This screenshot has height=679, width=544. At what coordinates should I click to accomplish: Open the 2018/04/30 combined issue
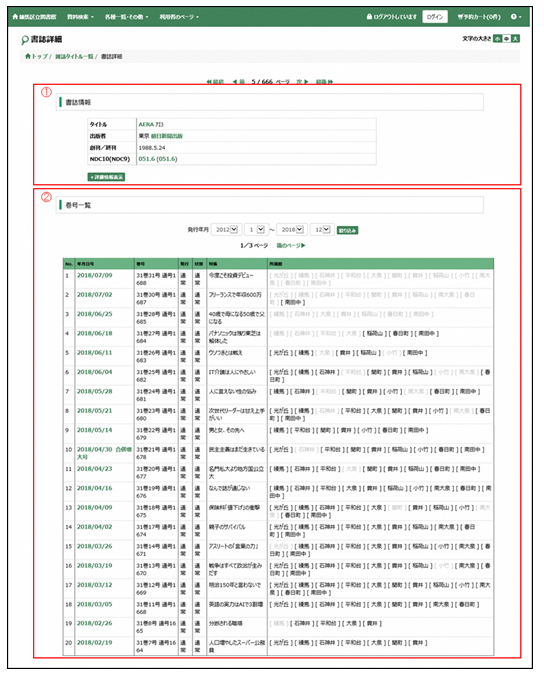click(x=104, y=453)
